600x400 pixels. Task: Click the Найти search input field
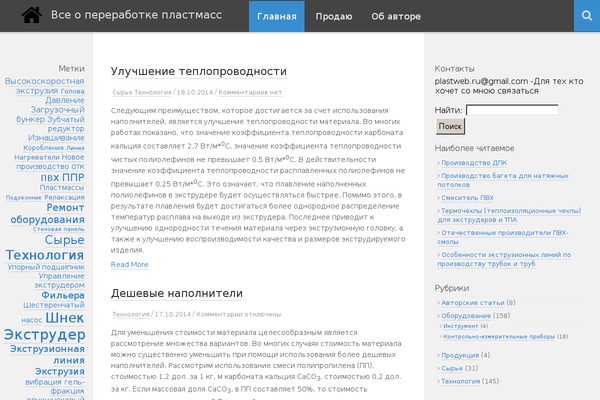(512, 110)
